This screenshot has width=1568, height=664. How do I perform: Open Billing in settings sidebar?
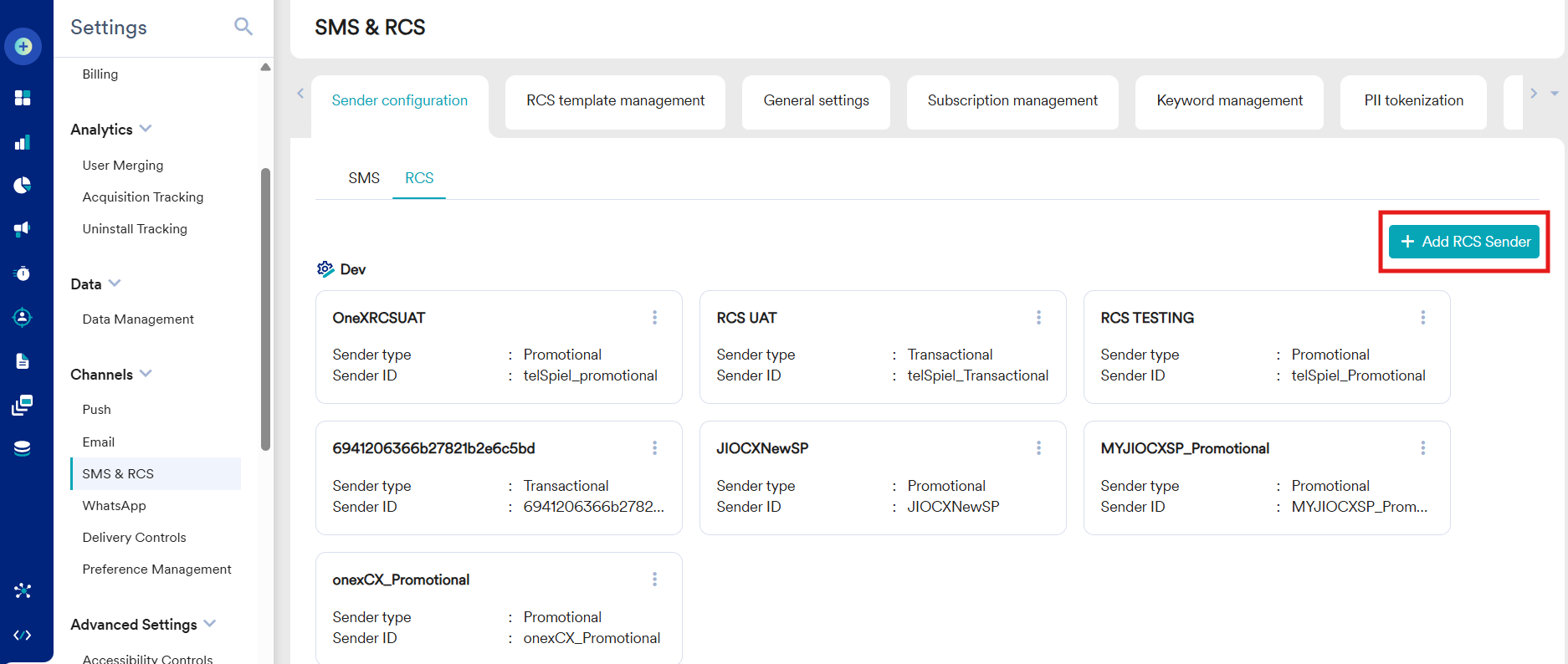(100, 74)
